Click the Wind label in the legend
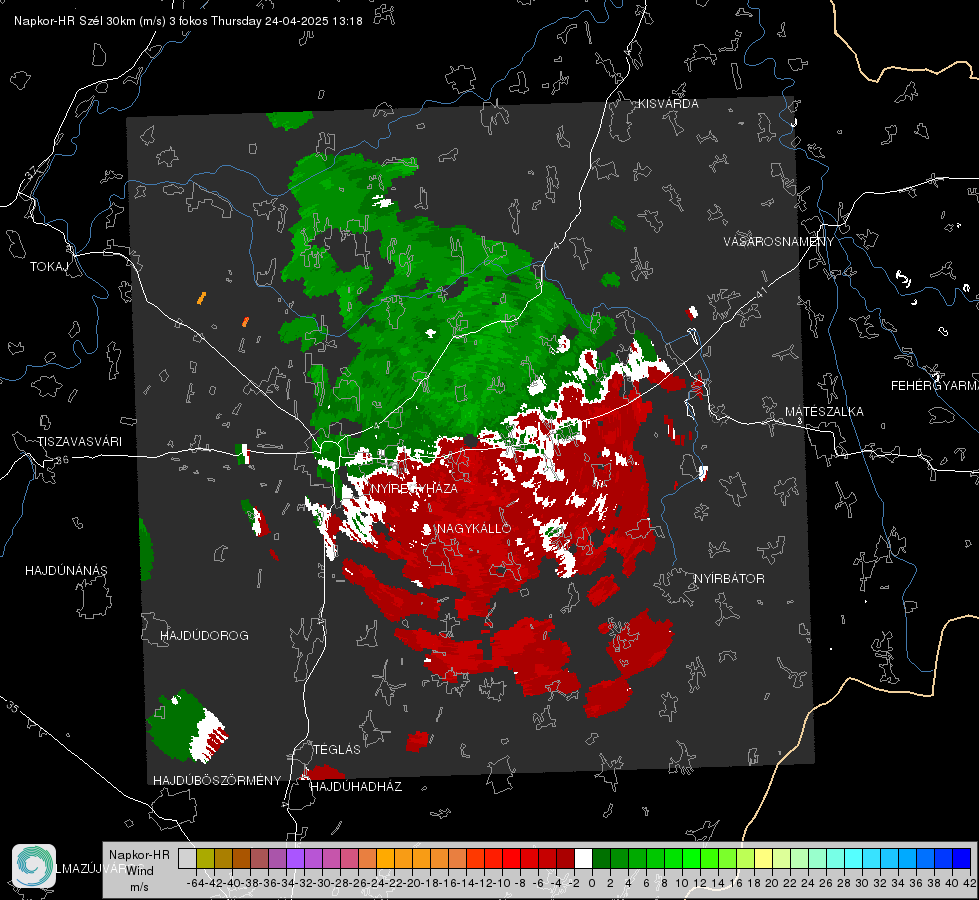Screen dimensions: 979x900 point(140,870)
